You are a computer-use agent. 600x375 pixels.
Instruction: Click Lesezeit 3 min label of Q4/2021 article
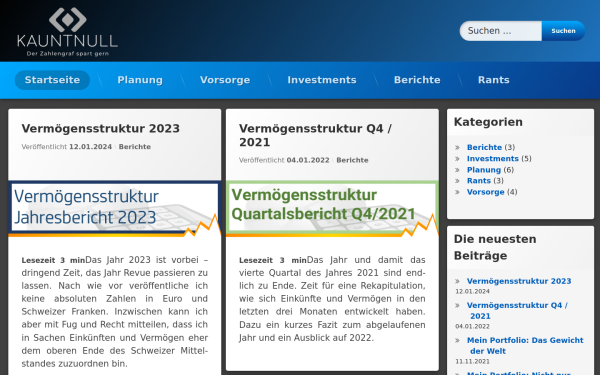click(273, 261)
